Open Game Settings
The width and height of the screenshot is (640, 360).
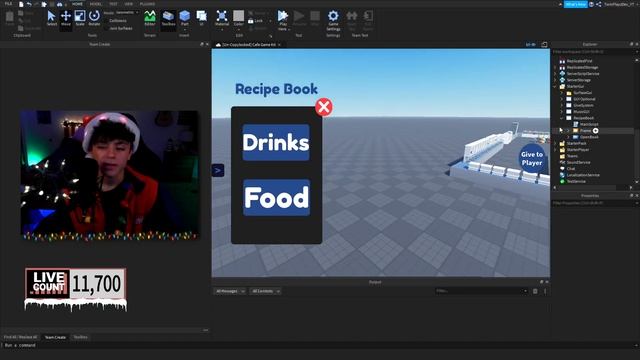(333, 20)
